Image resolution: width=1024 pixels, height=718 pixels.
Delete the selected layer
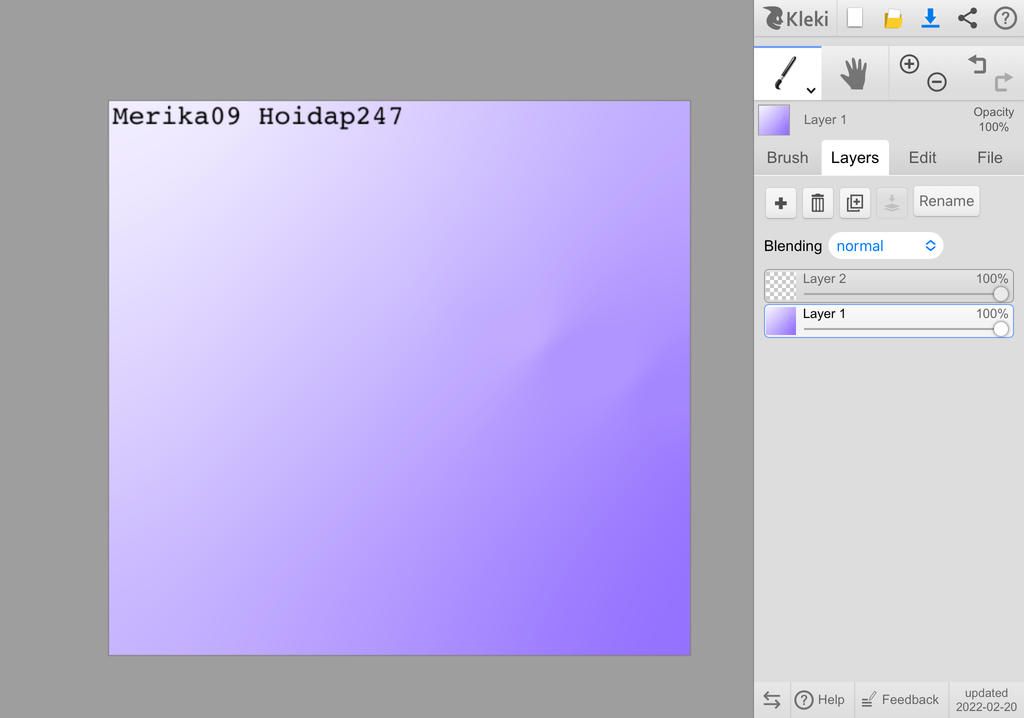point(818,203)
